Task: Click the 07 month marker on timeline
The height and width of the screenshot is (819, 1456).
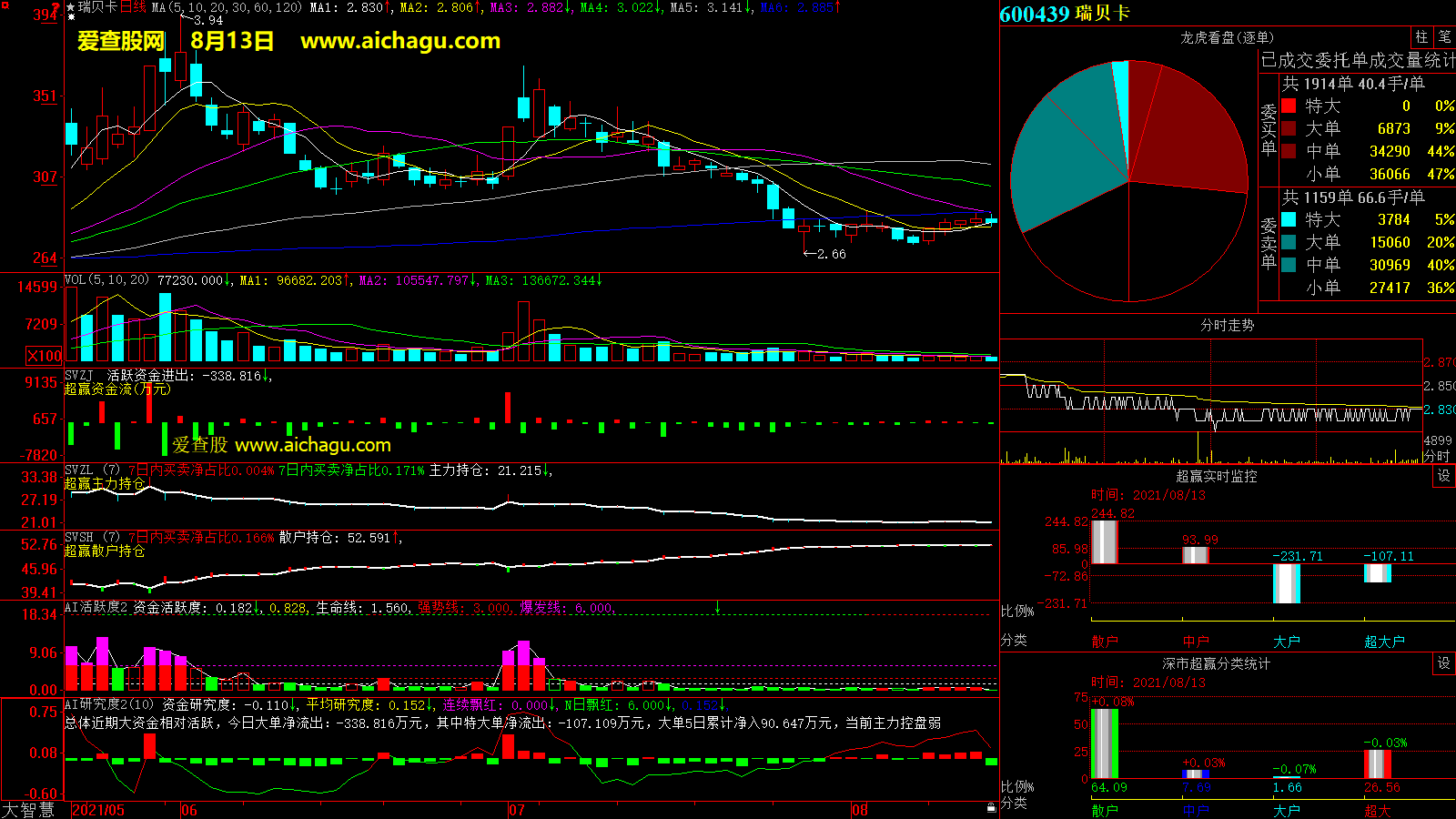Action: click(517, 810)
